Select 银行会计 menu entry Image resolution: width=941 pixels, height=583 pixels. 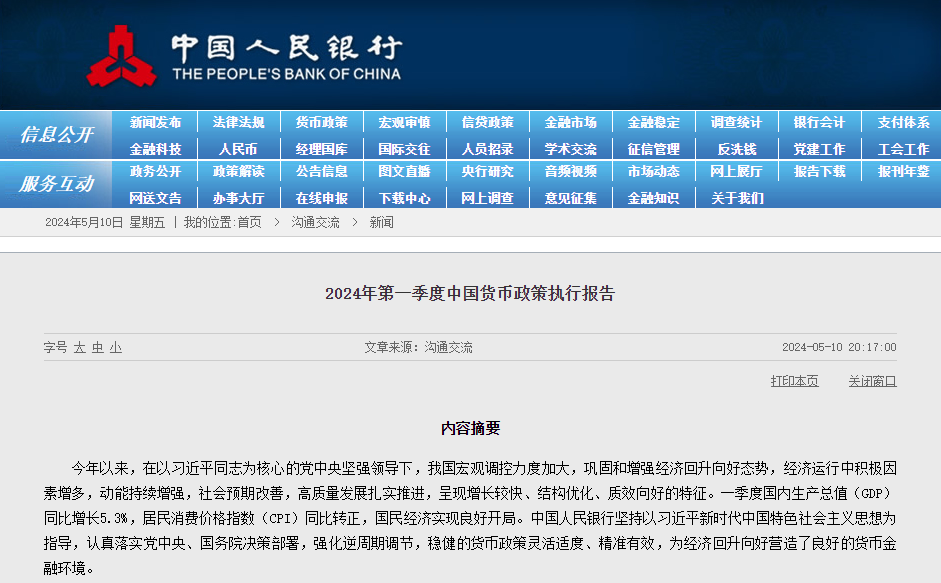click(x=819, y=122)
